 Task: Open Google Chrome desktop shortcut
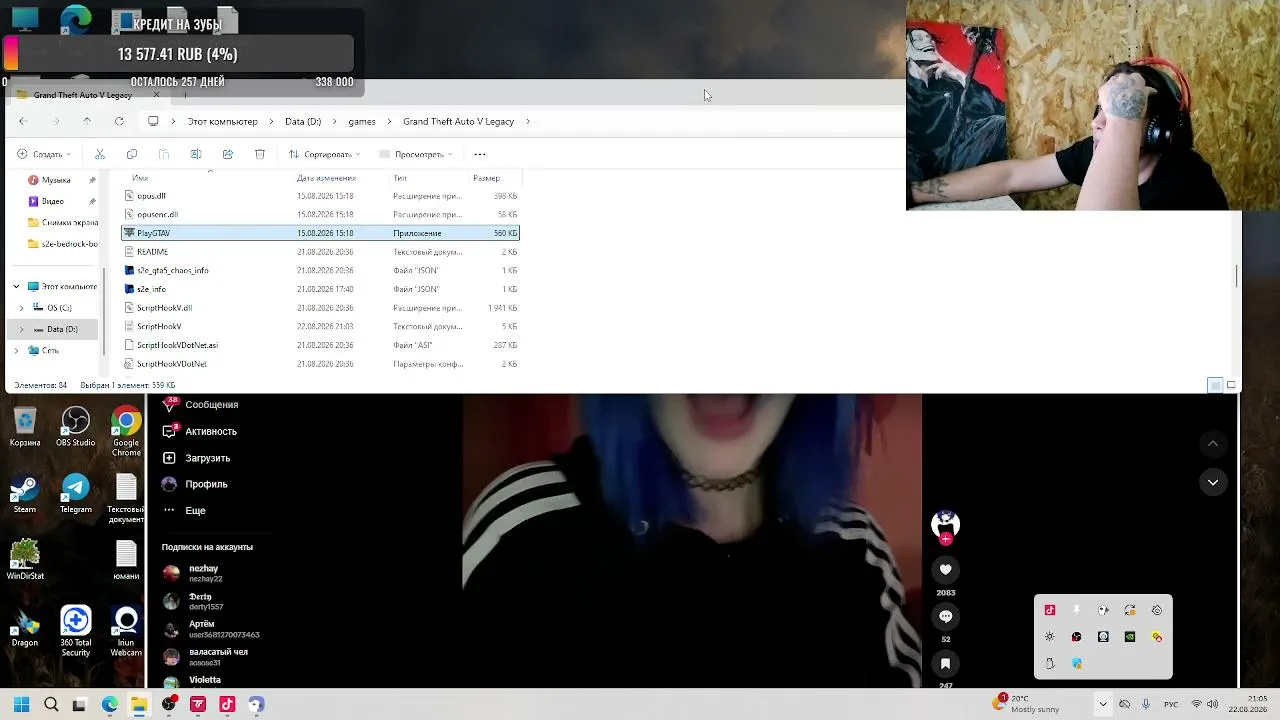(126, 432)
